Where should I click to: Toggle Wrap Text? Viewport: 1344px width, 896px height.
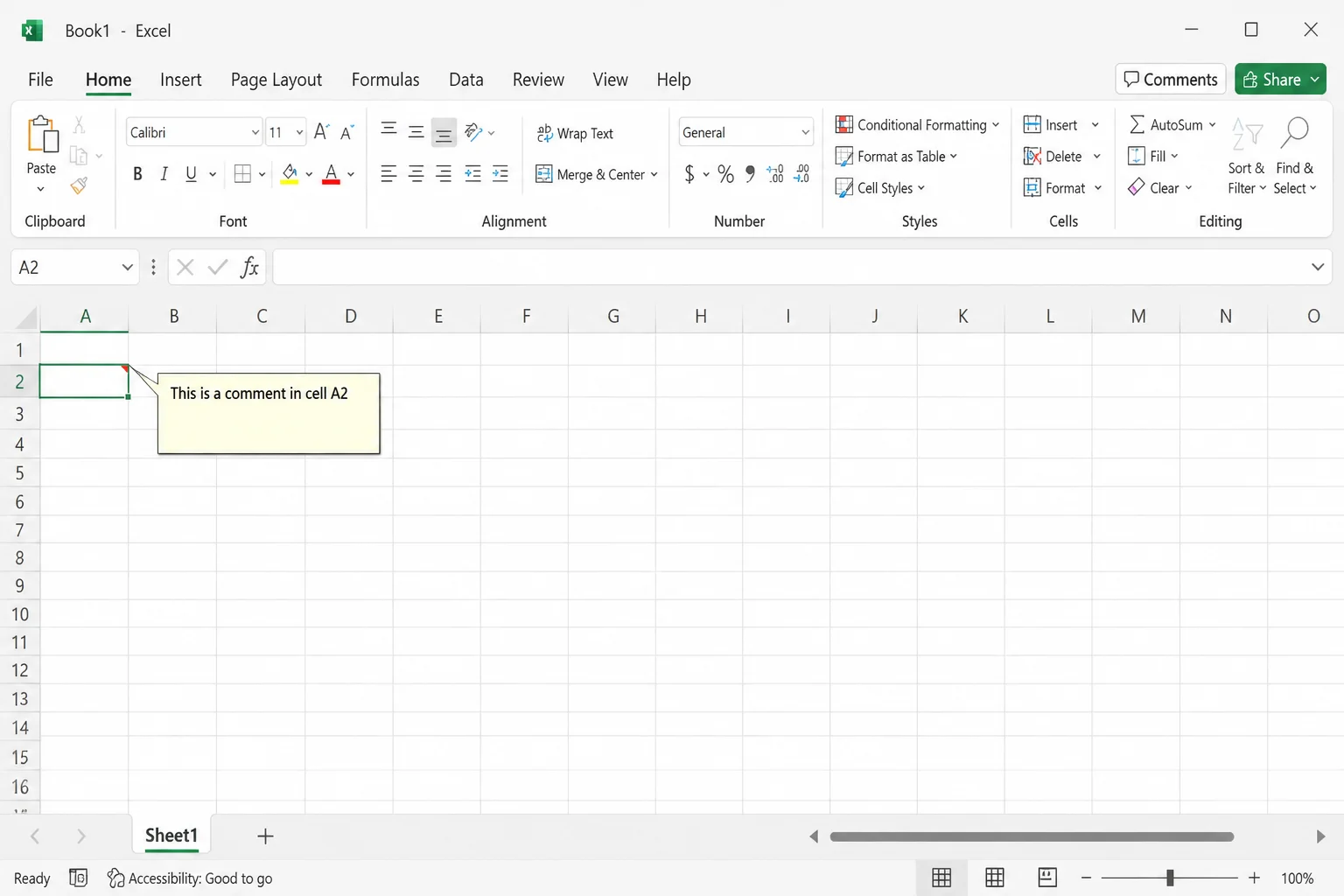point(575,133)
